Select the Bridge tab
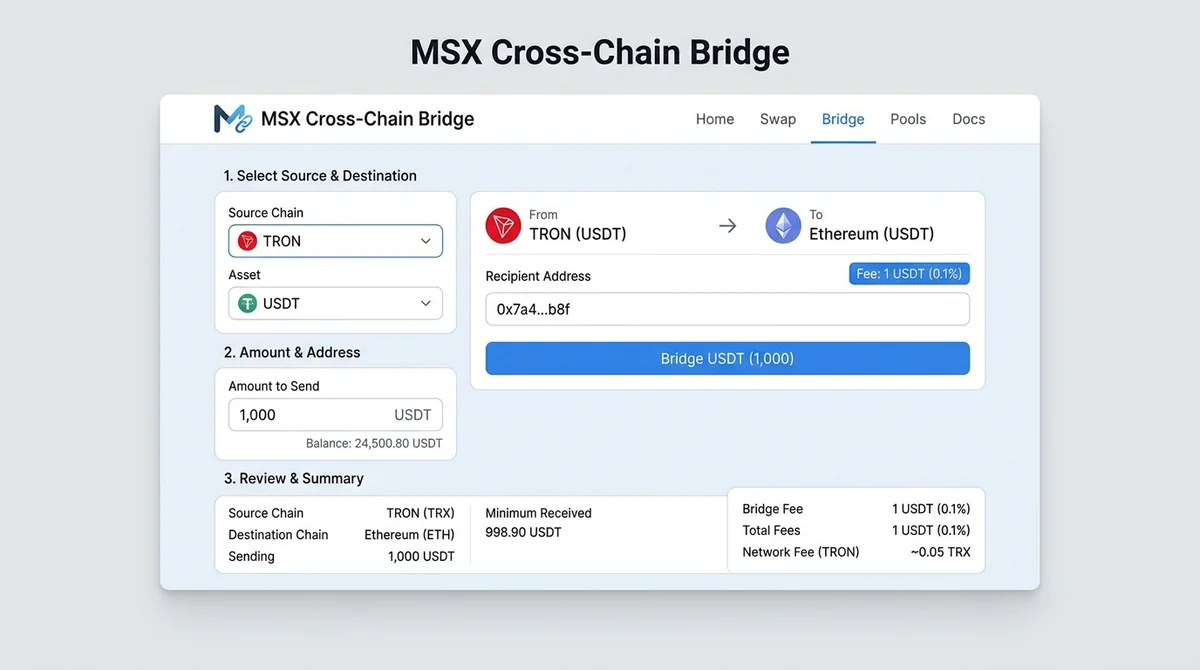Screen dimensions: 1200x670 843,119
